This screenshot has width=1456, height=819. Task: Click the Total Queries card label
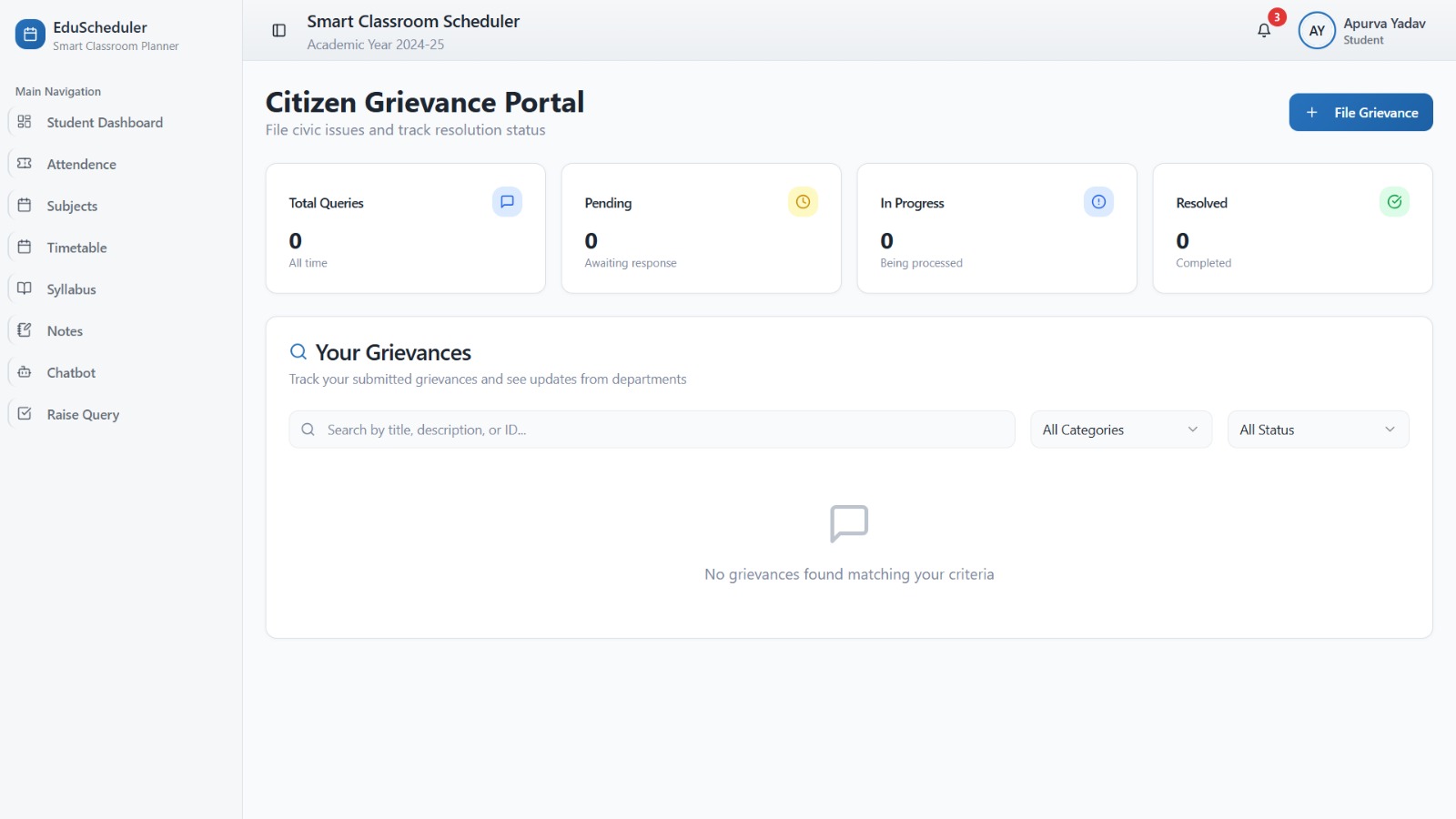point(326,203)
